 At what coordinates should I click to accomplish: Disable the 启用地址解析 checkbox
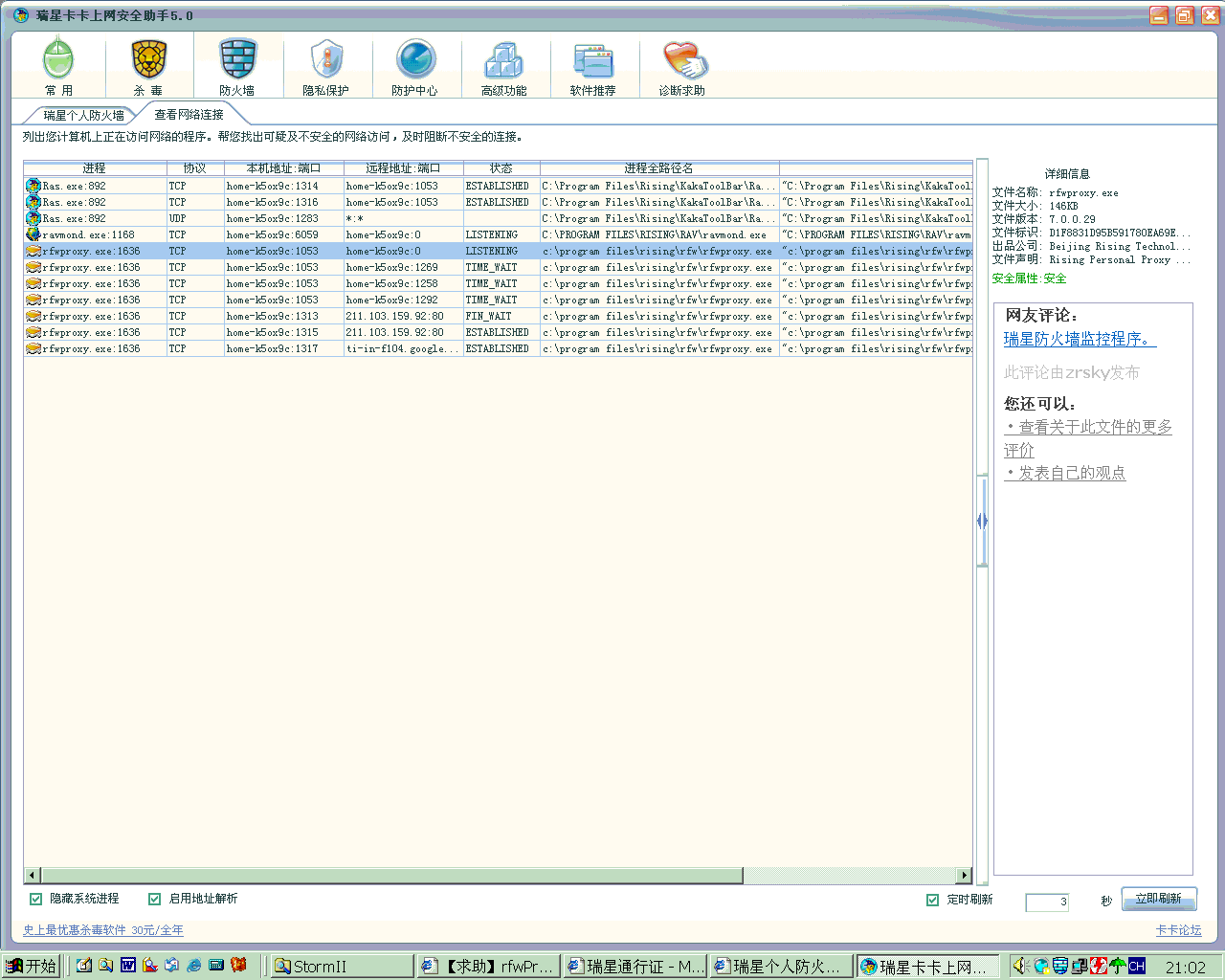point(155,899)
